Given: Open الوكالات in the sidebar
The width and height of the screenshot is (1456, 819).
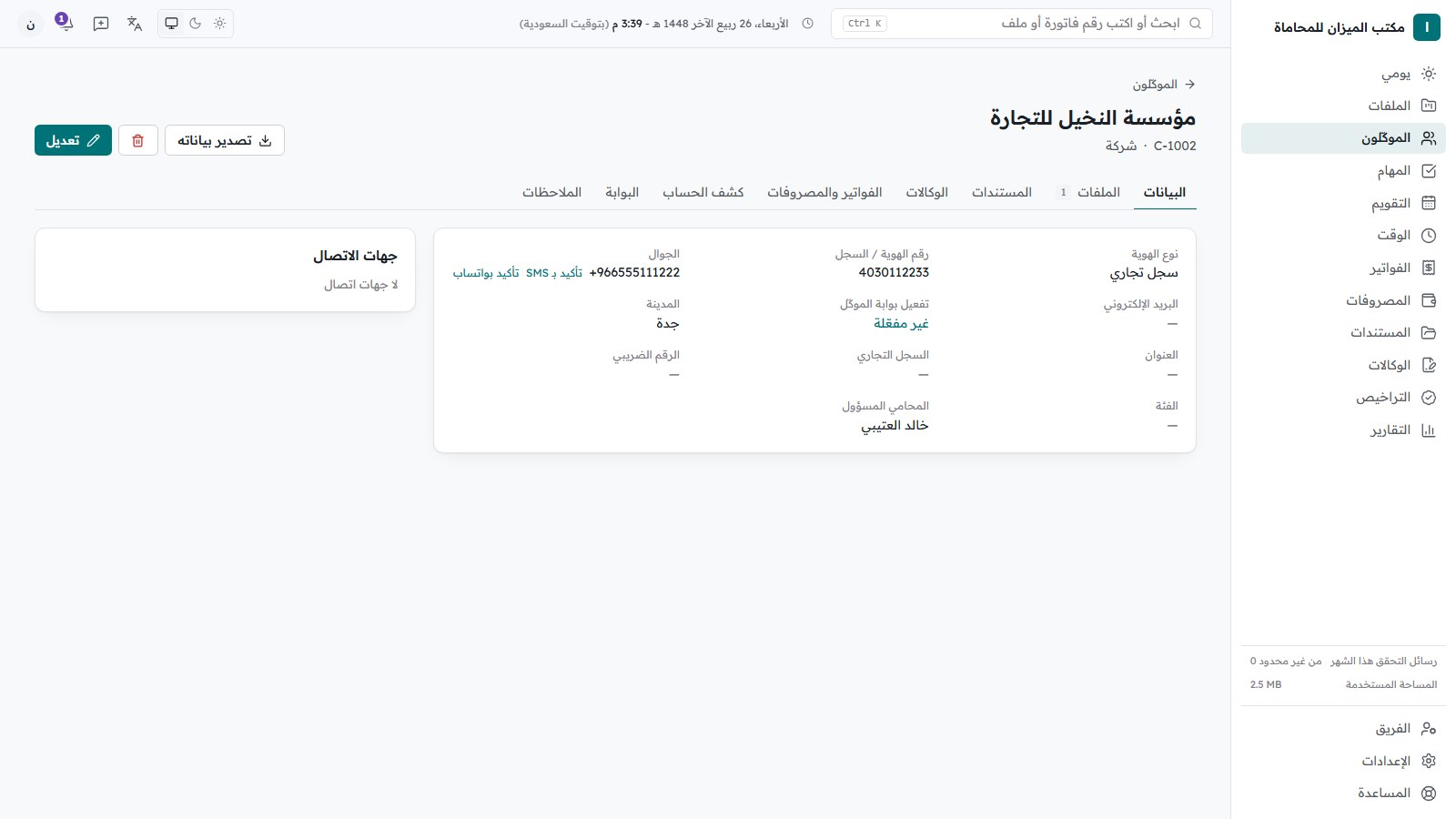Looking at the screenshot, I should (1343, 366).
